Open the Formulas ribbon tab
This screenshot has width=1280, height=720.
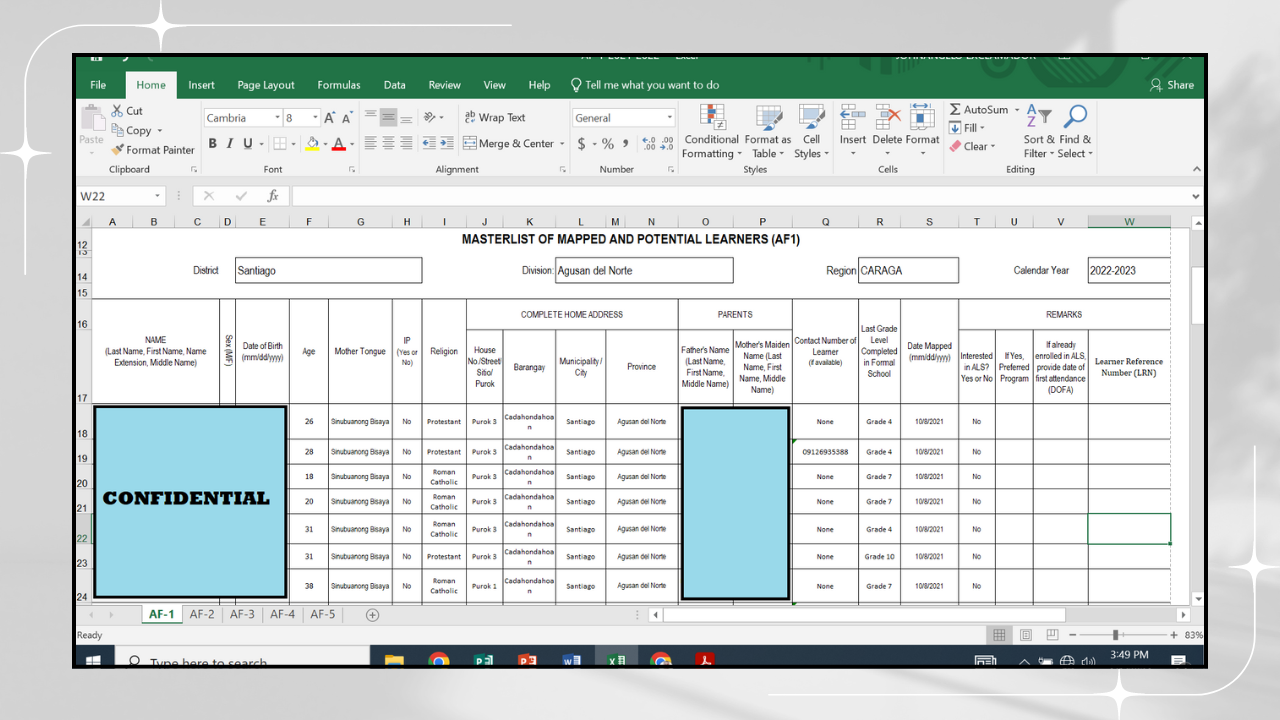tap(339, 85)
